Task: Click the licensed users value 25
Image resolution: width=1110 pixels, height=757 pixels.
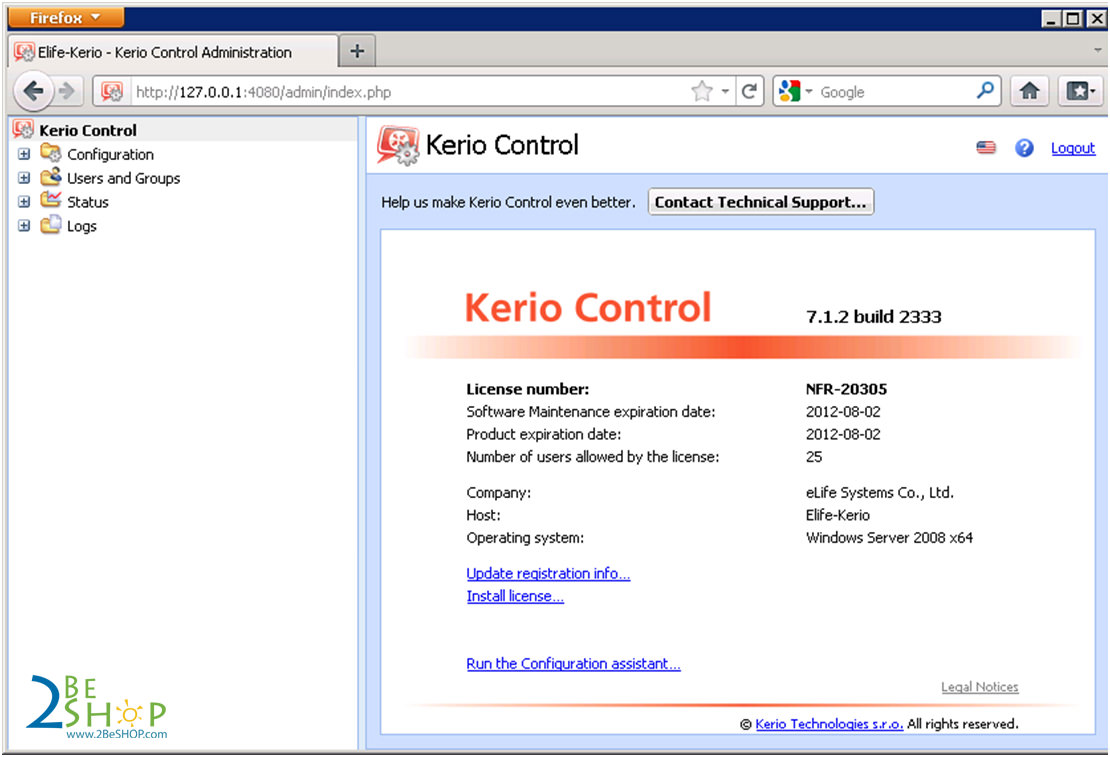Action: (814, 457)
